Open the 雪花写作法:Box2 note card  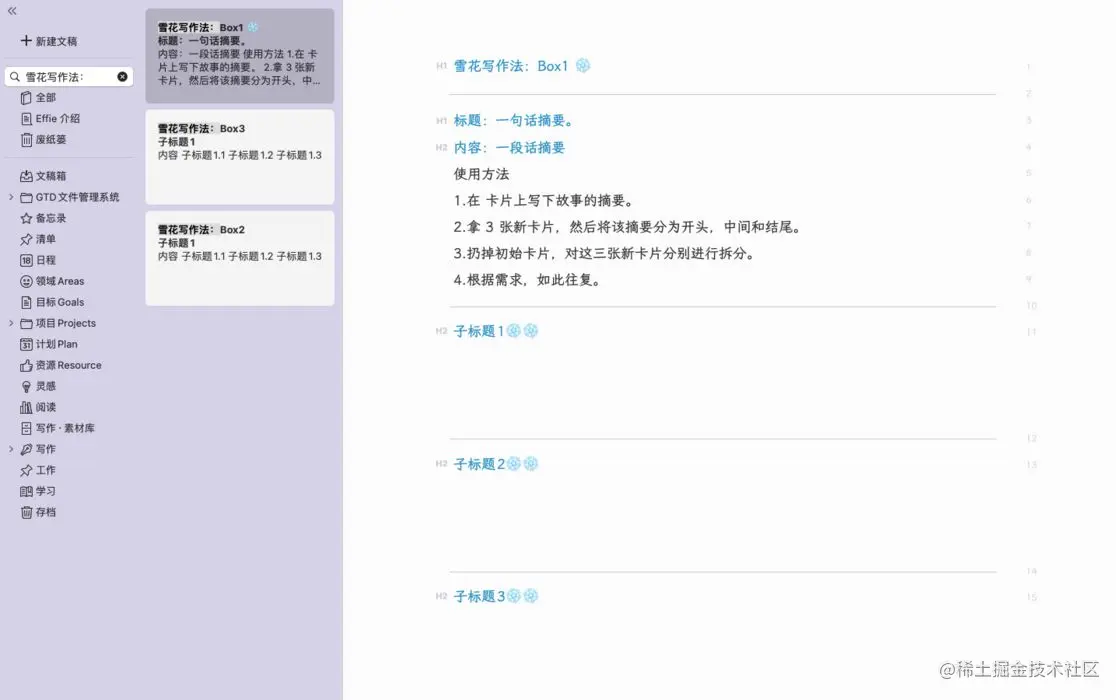coord(239,258)
